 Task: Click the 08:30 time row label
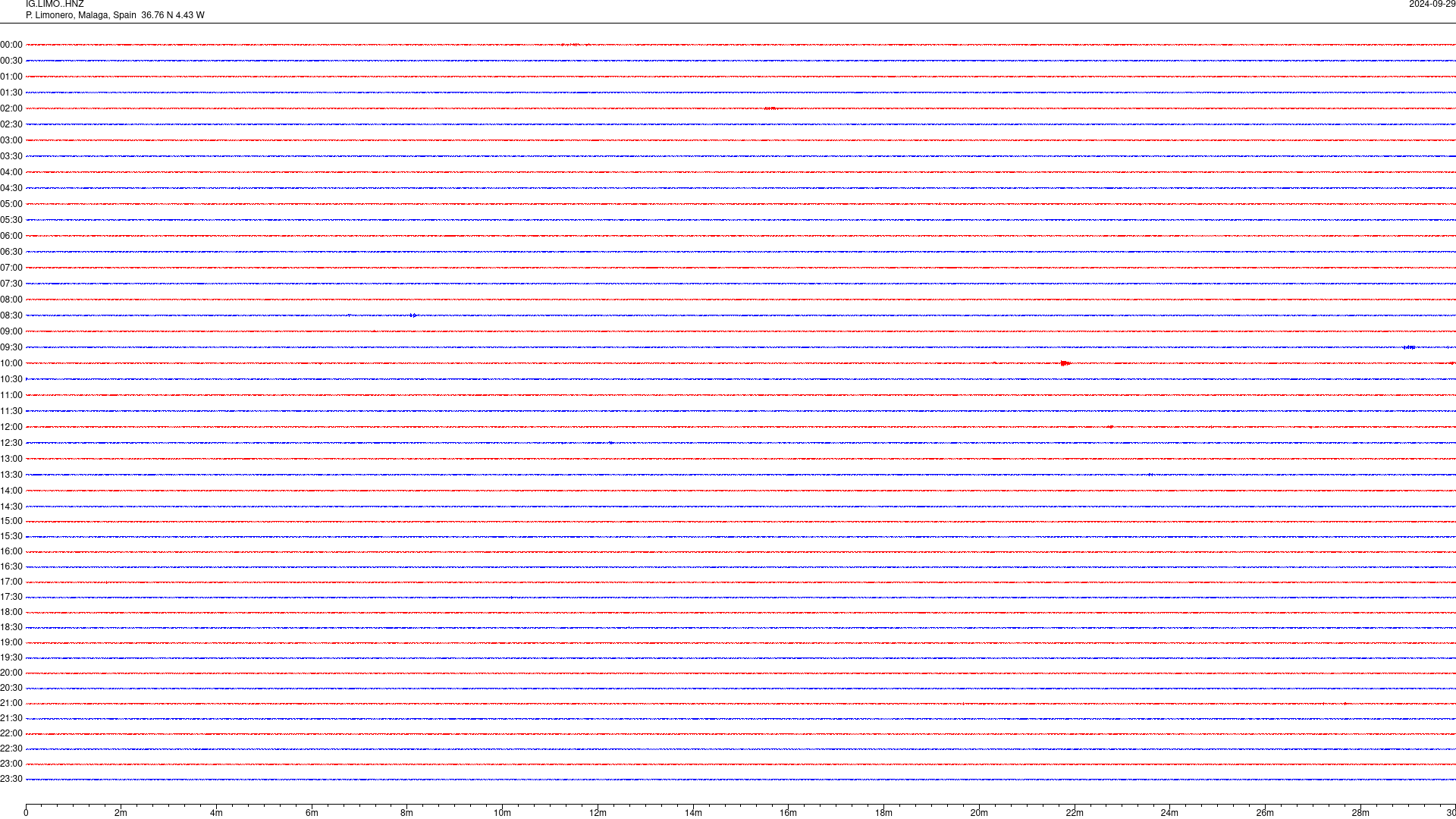click(x=11, y=315)
